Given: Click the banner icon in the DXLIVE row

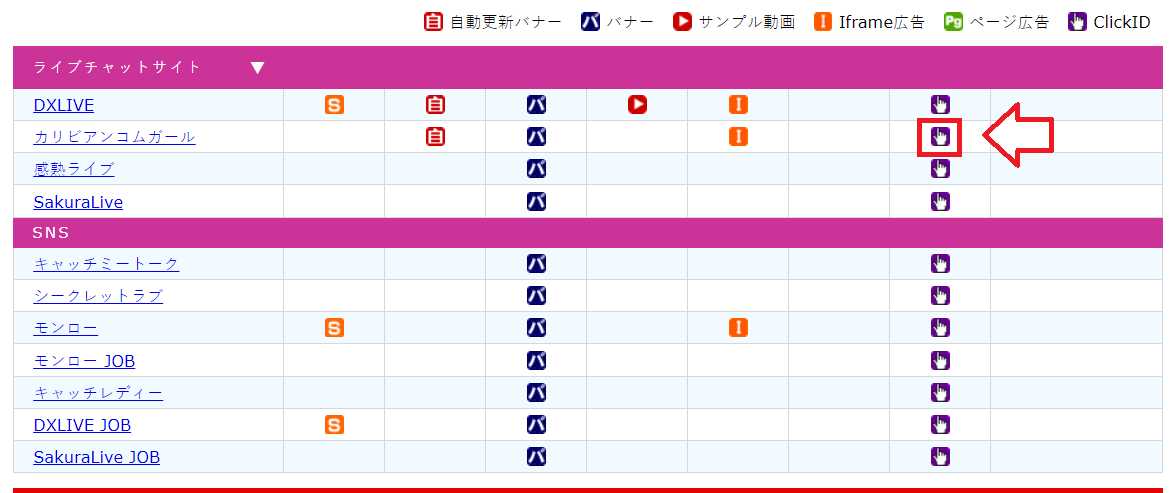Looking at the screenshot, I should (x=536, y=105).
